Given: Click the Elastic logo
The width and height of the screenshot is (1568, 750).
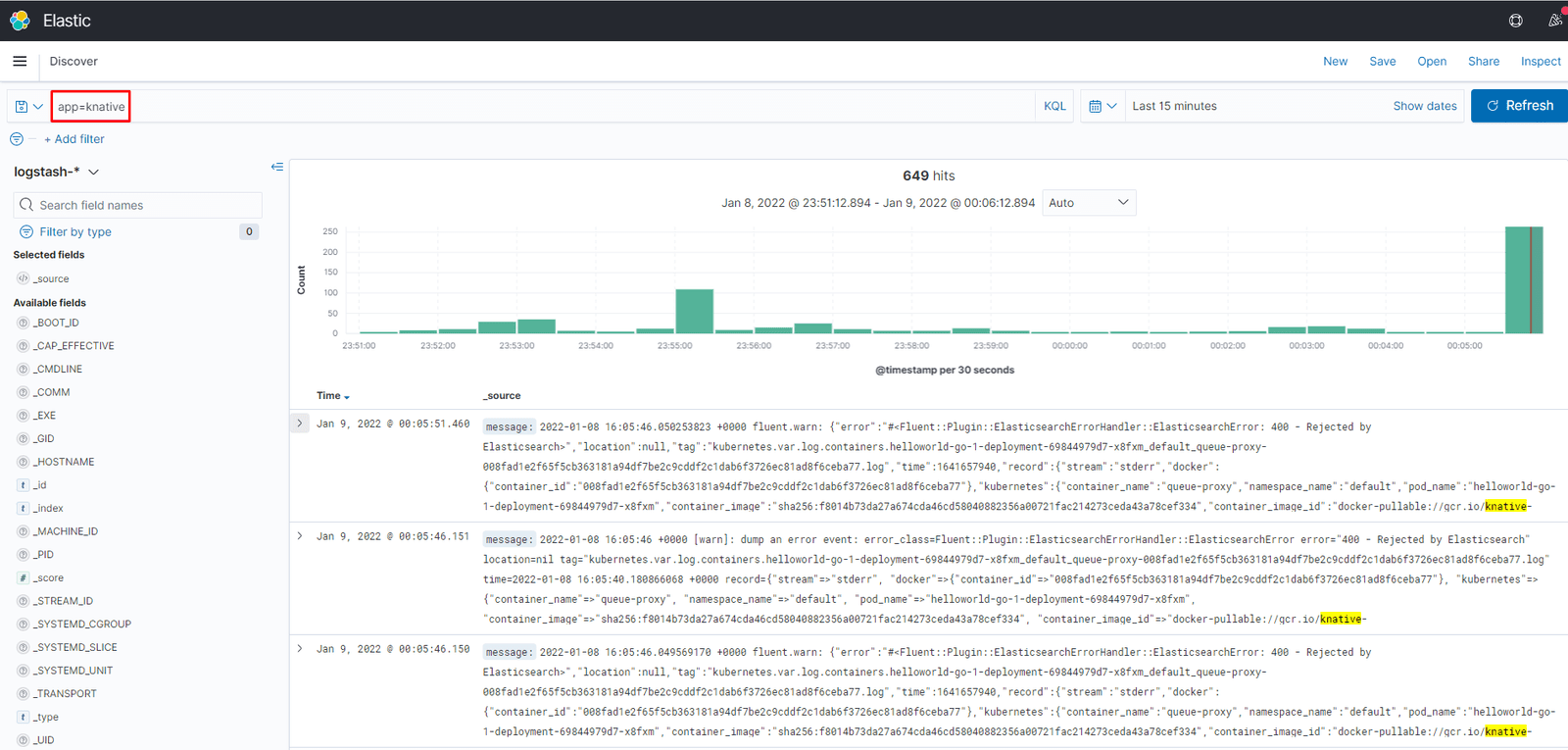Looking at the screenshot, I should click(x=20, y=21).
